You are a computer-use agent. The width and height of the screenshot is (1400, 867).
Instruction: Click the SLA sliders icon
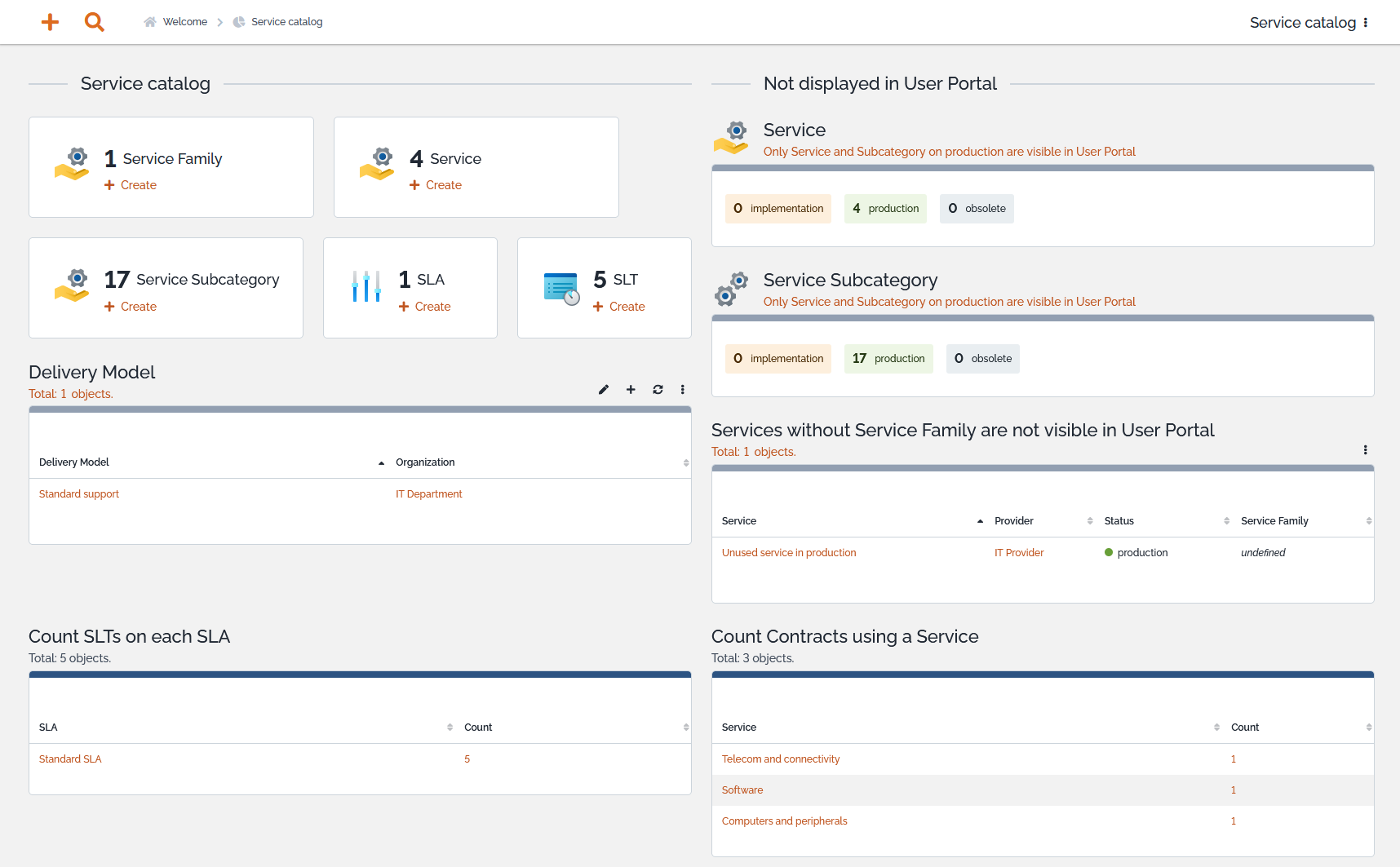tap(366, 286)
